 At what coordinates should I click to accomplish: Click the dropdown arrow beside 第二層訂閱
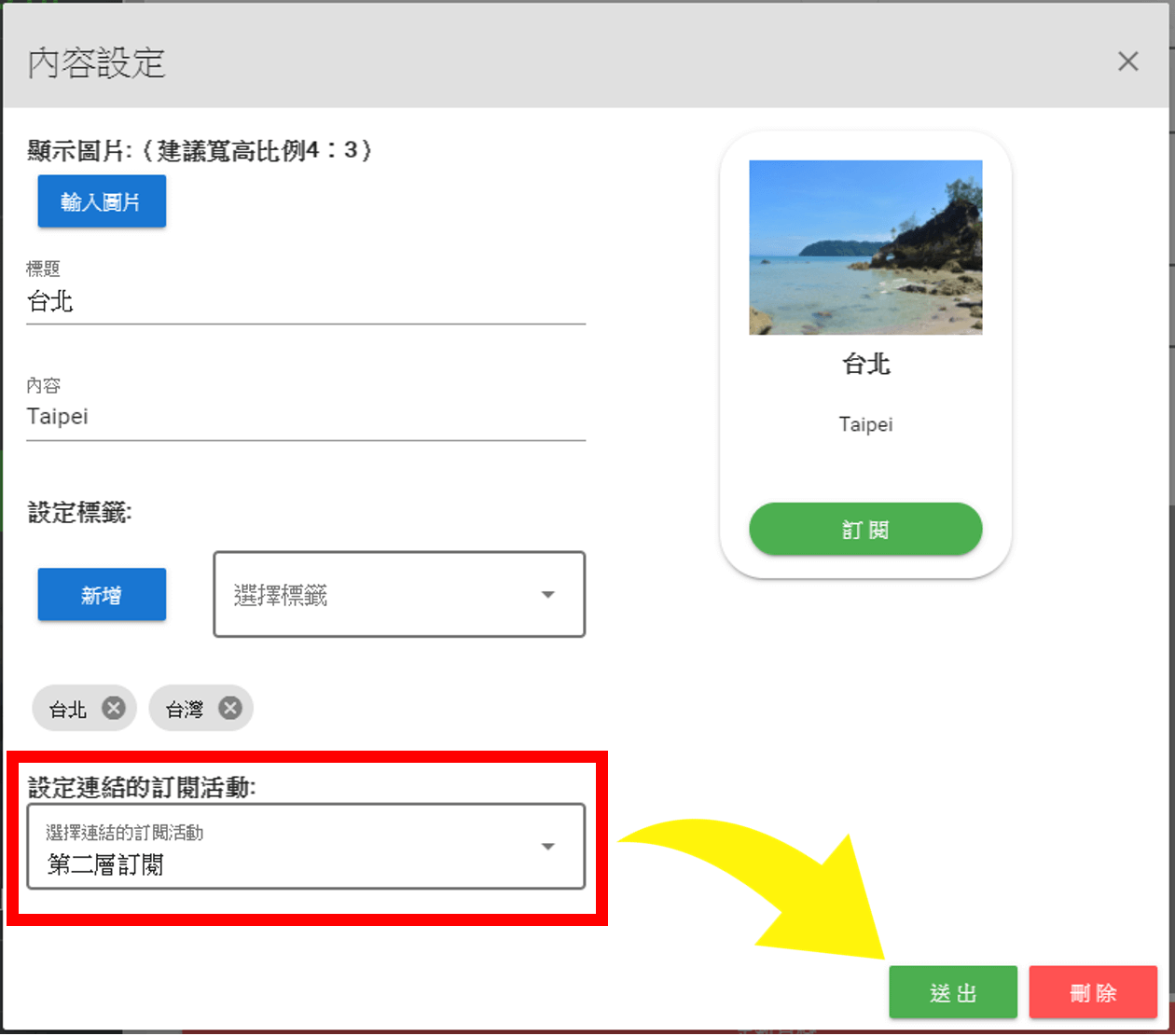click(x=548, y=846)
